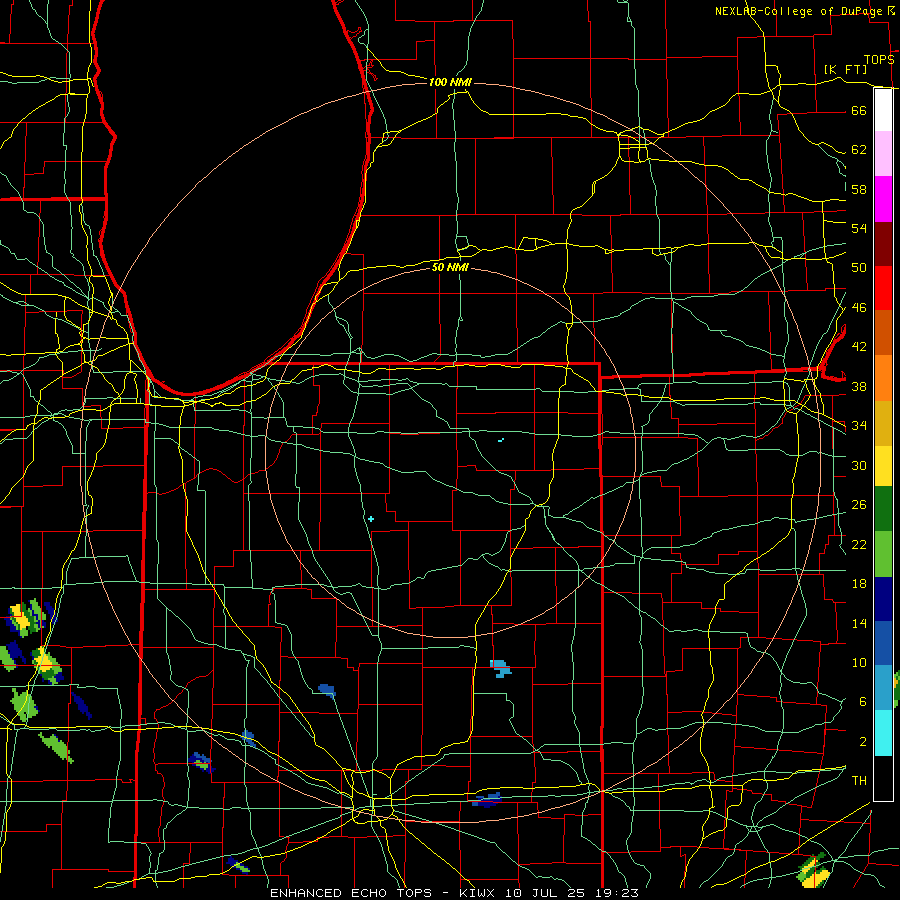Pick the dark green legend swatch

click(883, 509)
